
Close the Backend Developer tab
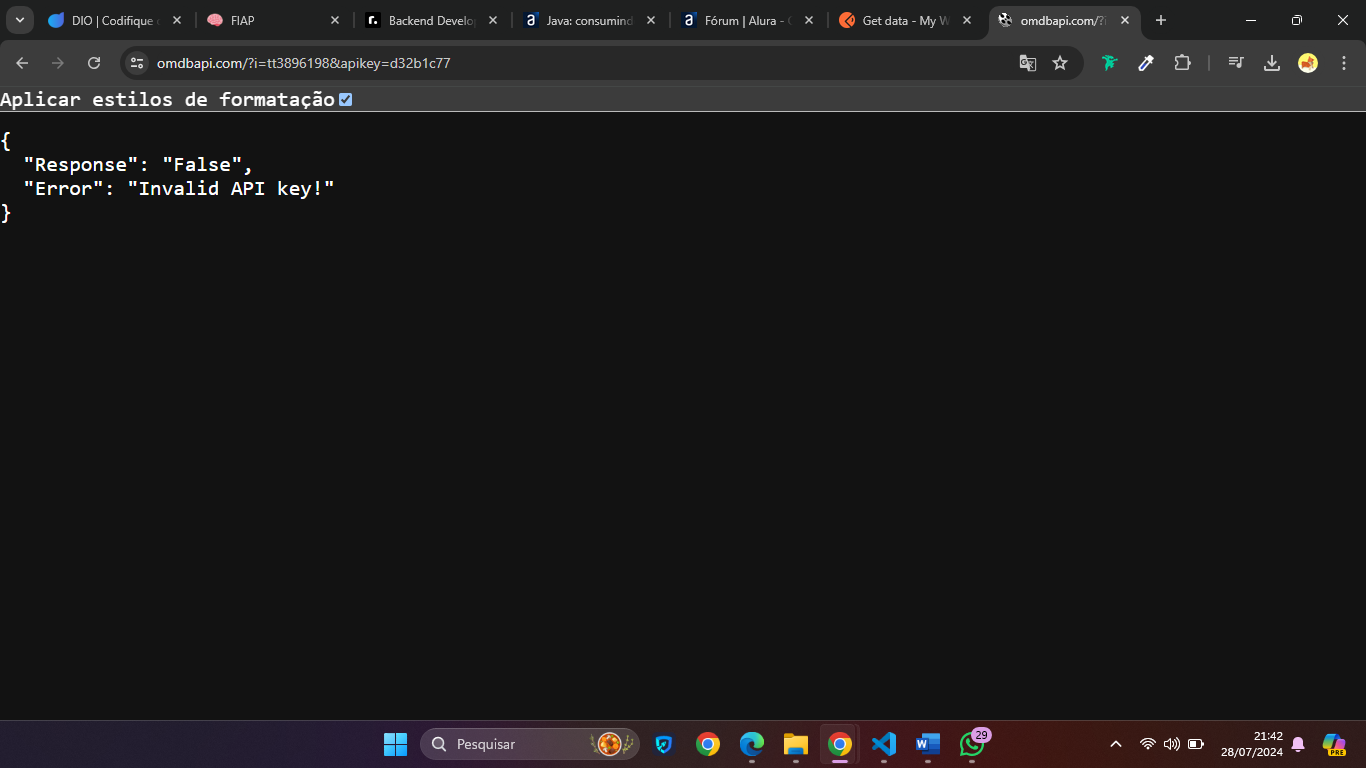click(x=493, y=20)
